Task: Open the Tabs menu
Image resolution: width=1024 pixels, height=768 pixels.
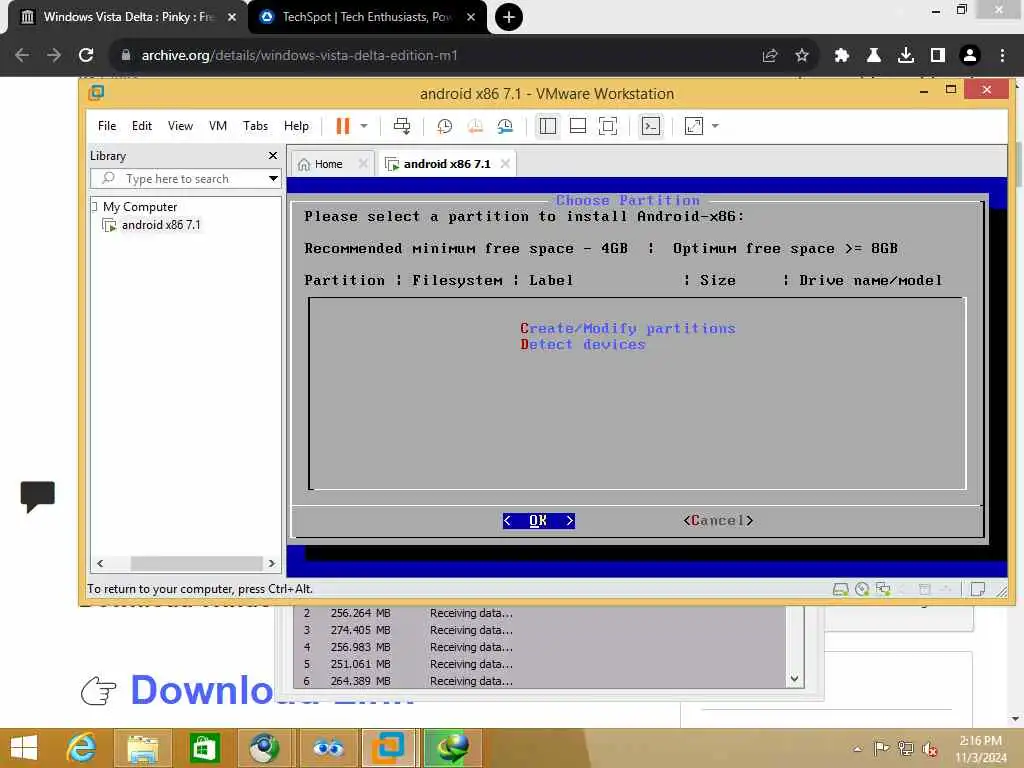Action: [255, 126]
